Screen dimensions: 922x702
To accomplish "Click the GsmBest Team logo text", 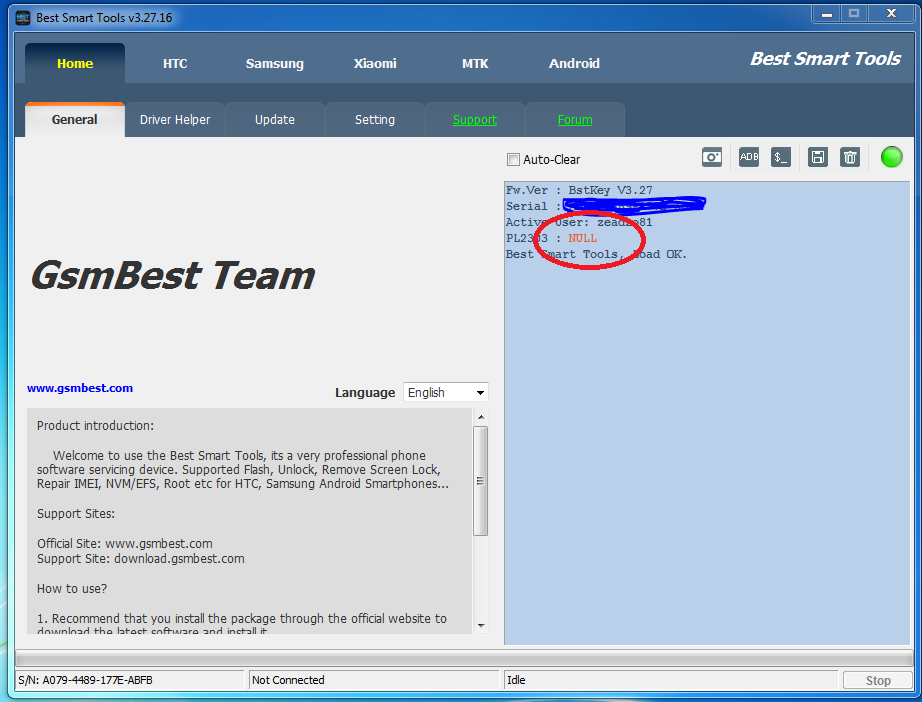I will [x=173, y=275].
